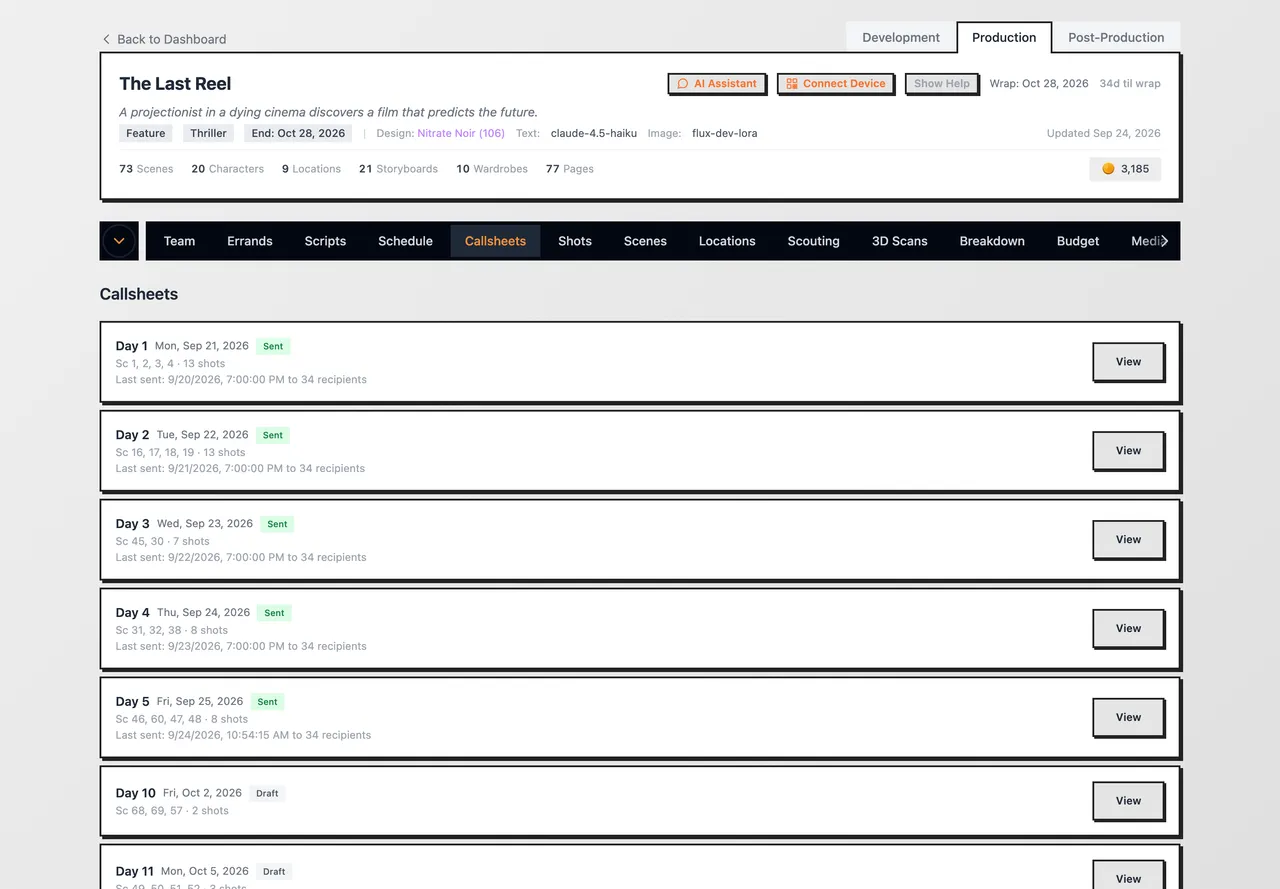Click the 21 Storyboards stat

coord(398,169)
